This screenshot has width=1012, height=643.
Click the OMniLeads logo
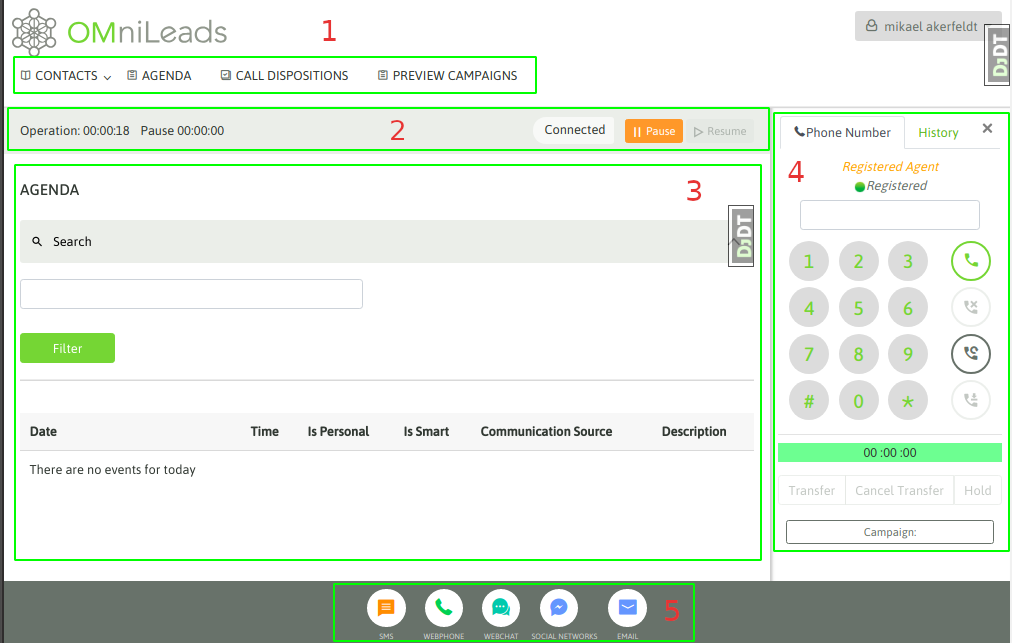(120, 32)
